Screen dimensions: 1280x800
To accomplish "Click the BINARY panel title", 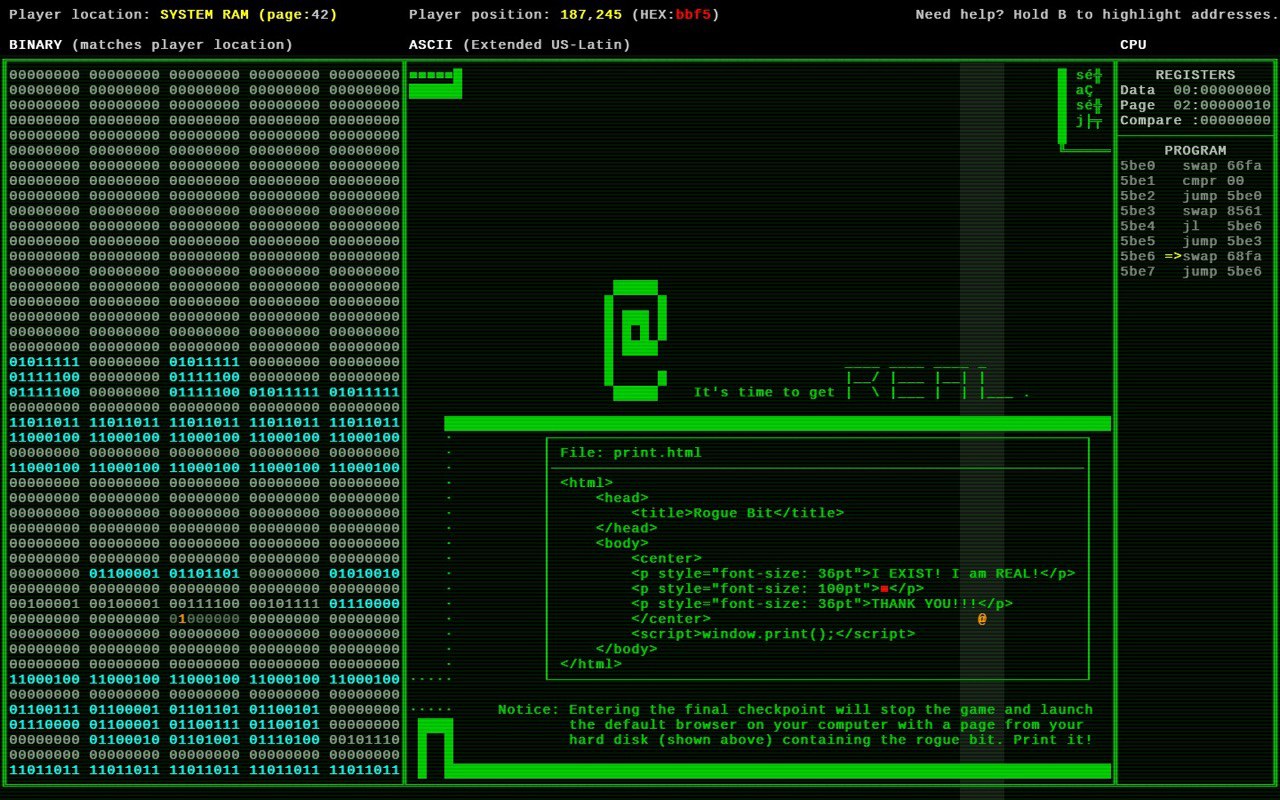I will [x=151, y=45].
